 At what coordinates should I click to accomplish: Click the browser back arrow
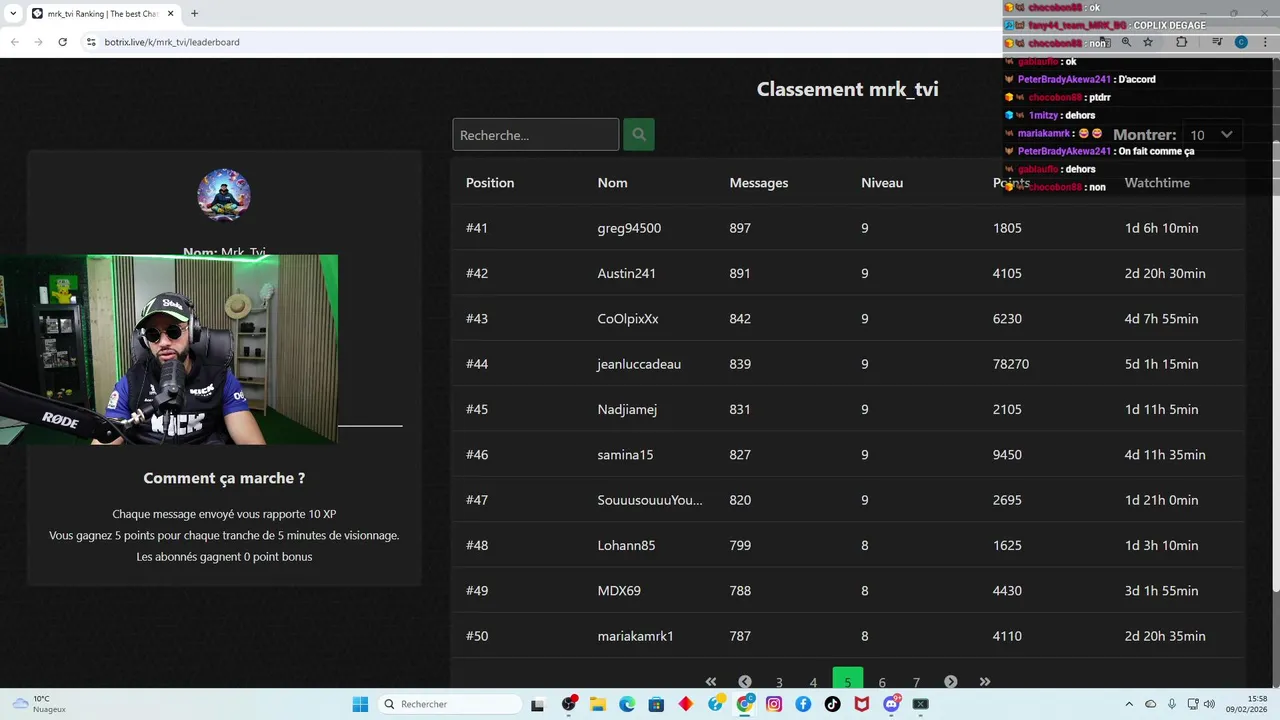14,42
